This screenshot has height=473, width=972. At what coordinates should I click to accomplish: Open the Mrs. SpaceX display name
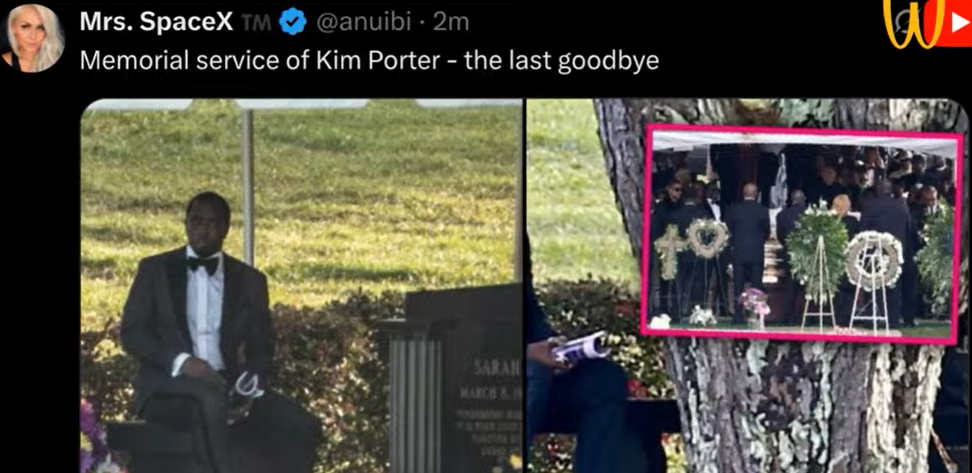pyautogui.click(x=156, y=23)
